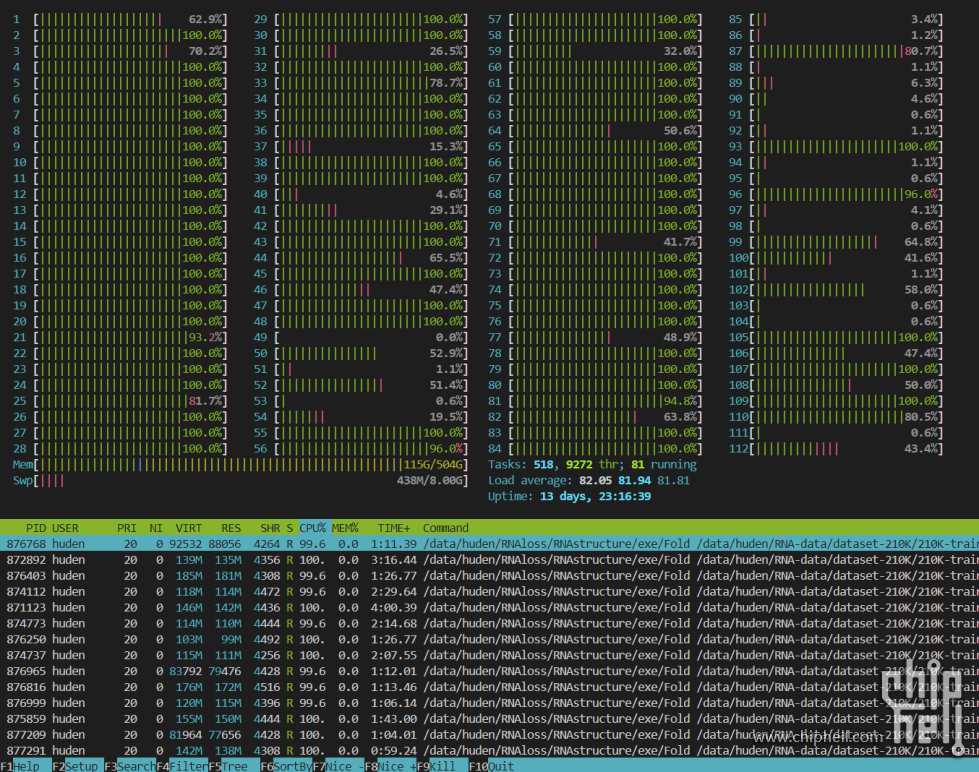Click the CPU 1 usage bar at 62.9%
Screen dimensions: 979x772
point(121,20)
